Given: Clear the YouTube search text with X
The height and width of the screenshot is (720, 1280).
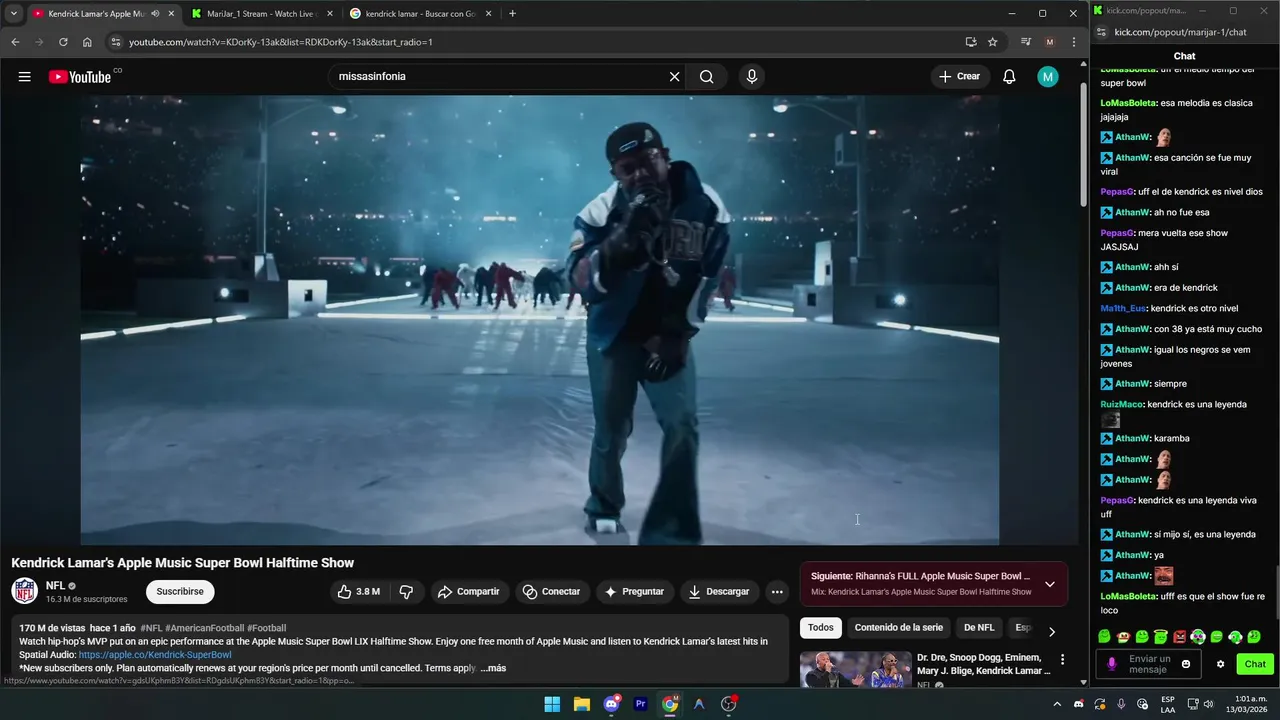Looking at the screenshot, I should tap(675, 77).
